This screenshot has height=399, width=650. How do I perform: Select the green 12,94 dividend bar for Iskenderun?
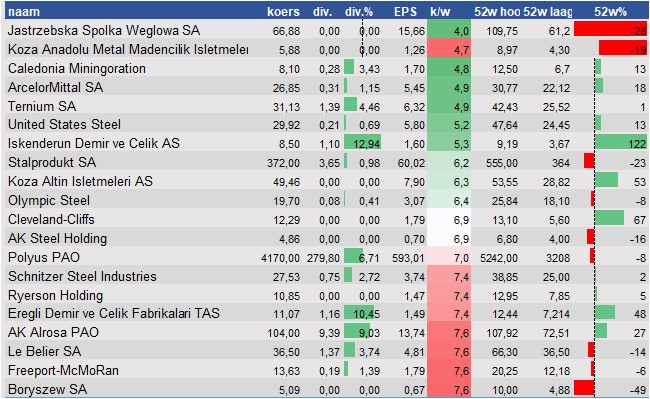click(362, 143)
